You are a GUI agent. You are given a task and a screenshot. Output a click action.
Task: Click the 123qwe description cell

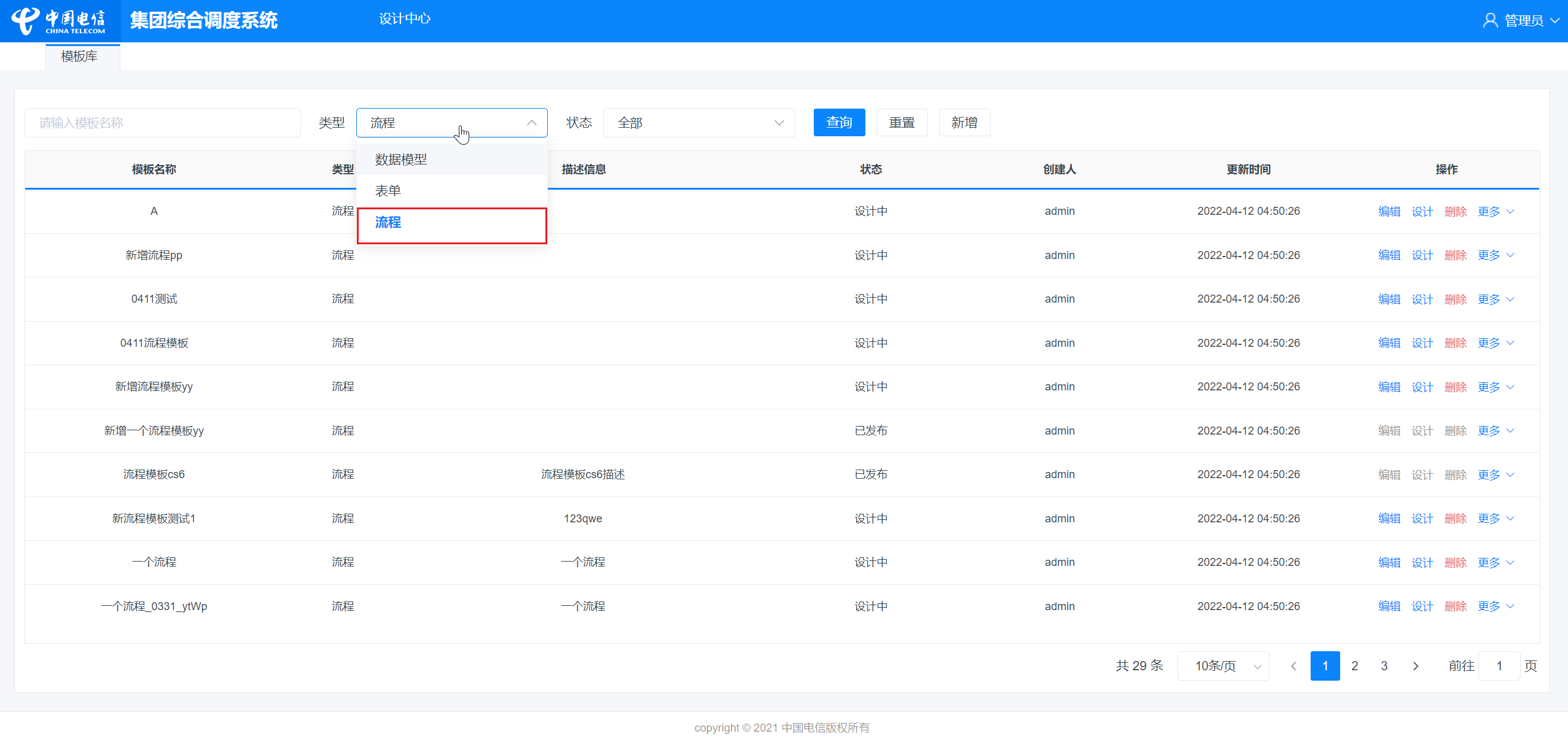583,519
